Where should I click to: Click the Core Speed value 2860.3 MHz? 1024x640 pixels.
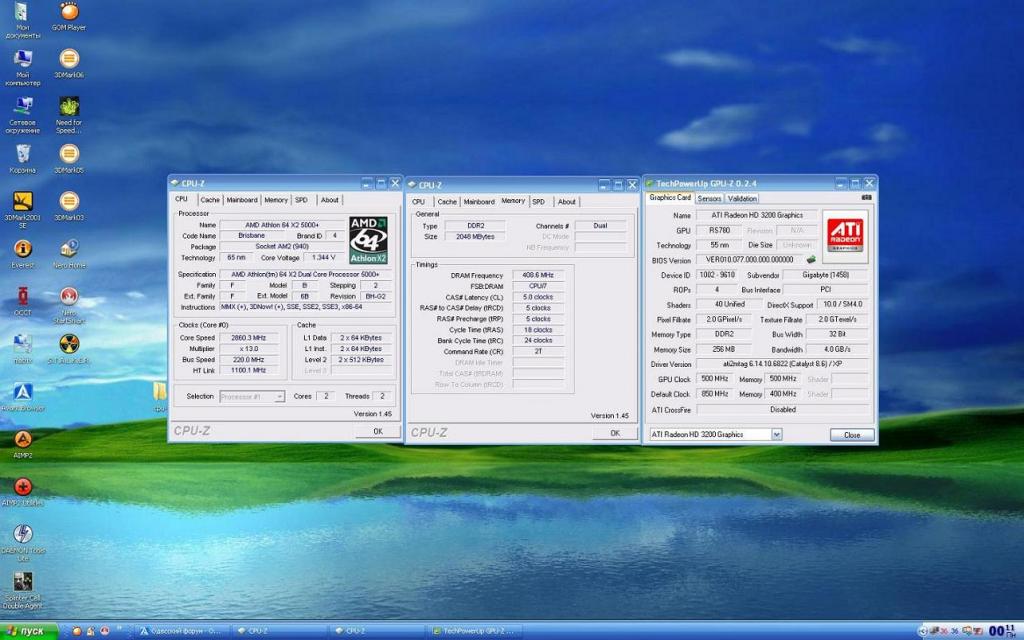pos(248,338)
